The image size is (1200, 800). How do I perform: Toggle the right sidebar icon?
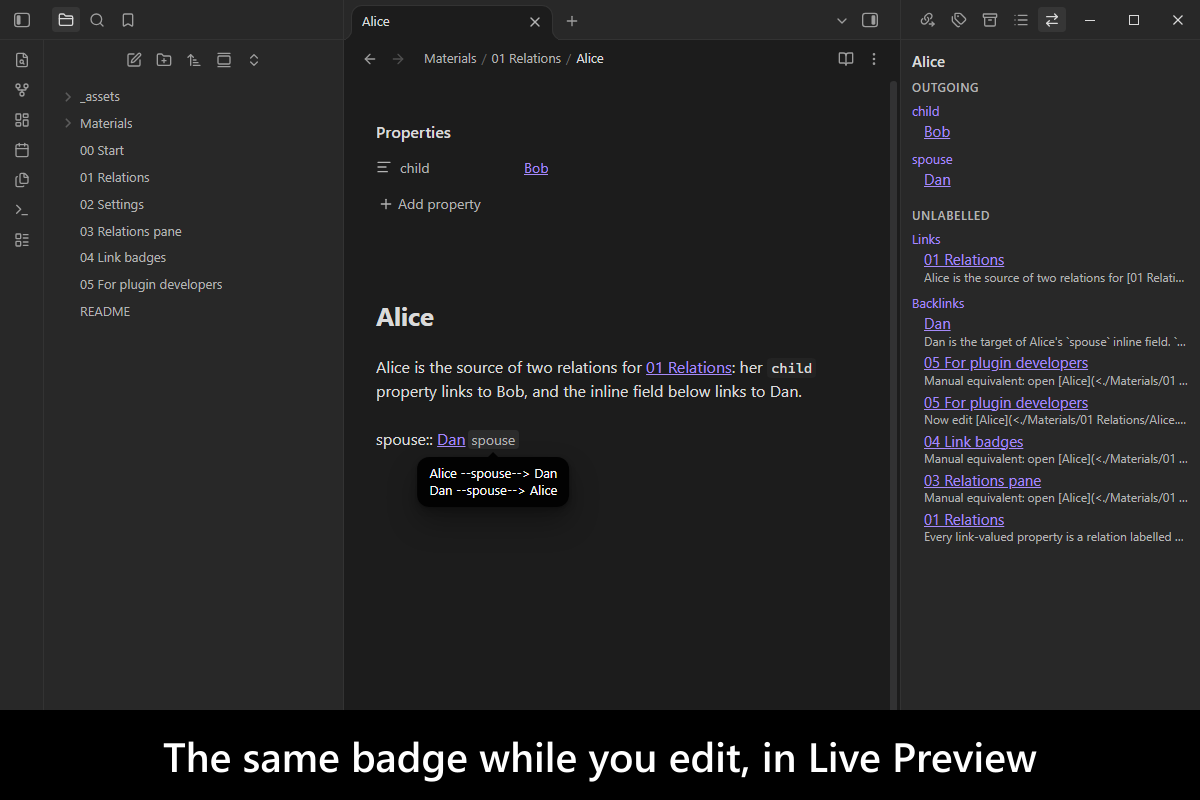click(870, 20)
